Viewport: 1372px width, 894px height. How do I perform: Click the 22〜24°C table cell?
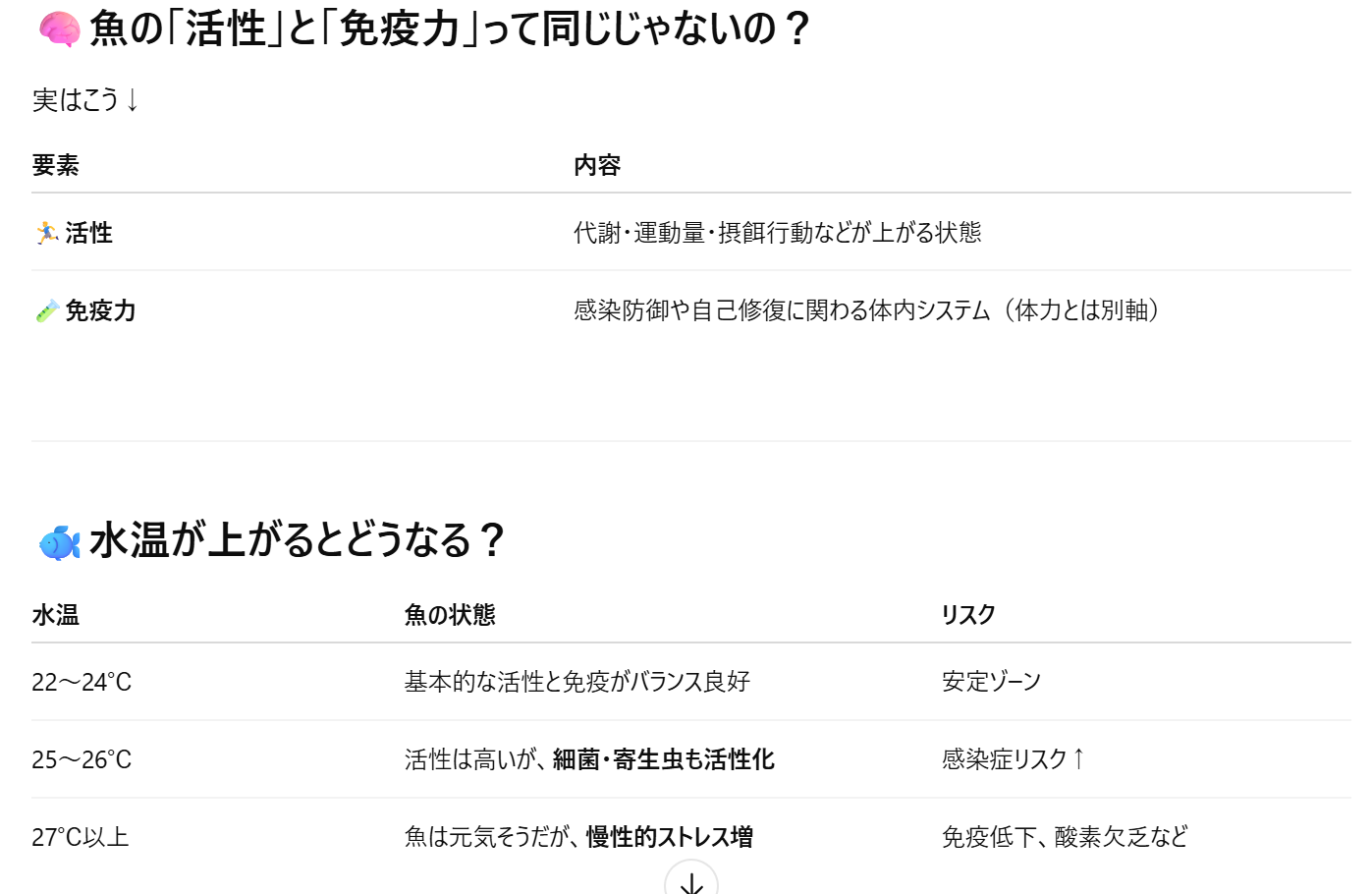(82, 682)
